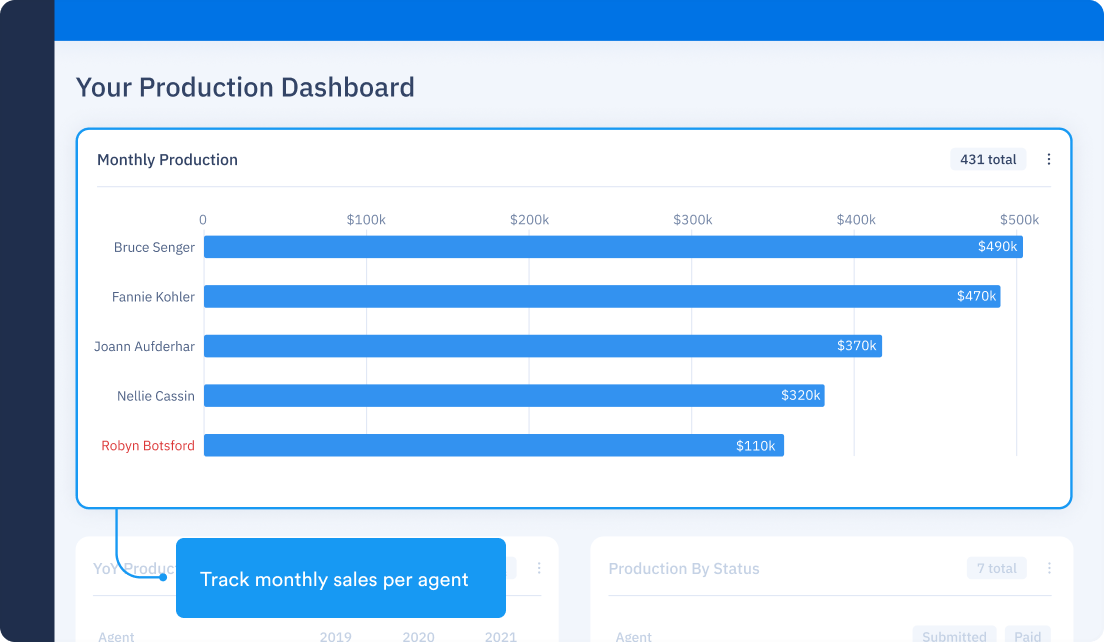The height and width of the screenshot is (642, 1104).
Task: Click the Production By Status card title
Action: [x=684, y=569]
